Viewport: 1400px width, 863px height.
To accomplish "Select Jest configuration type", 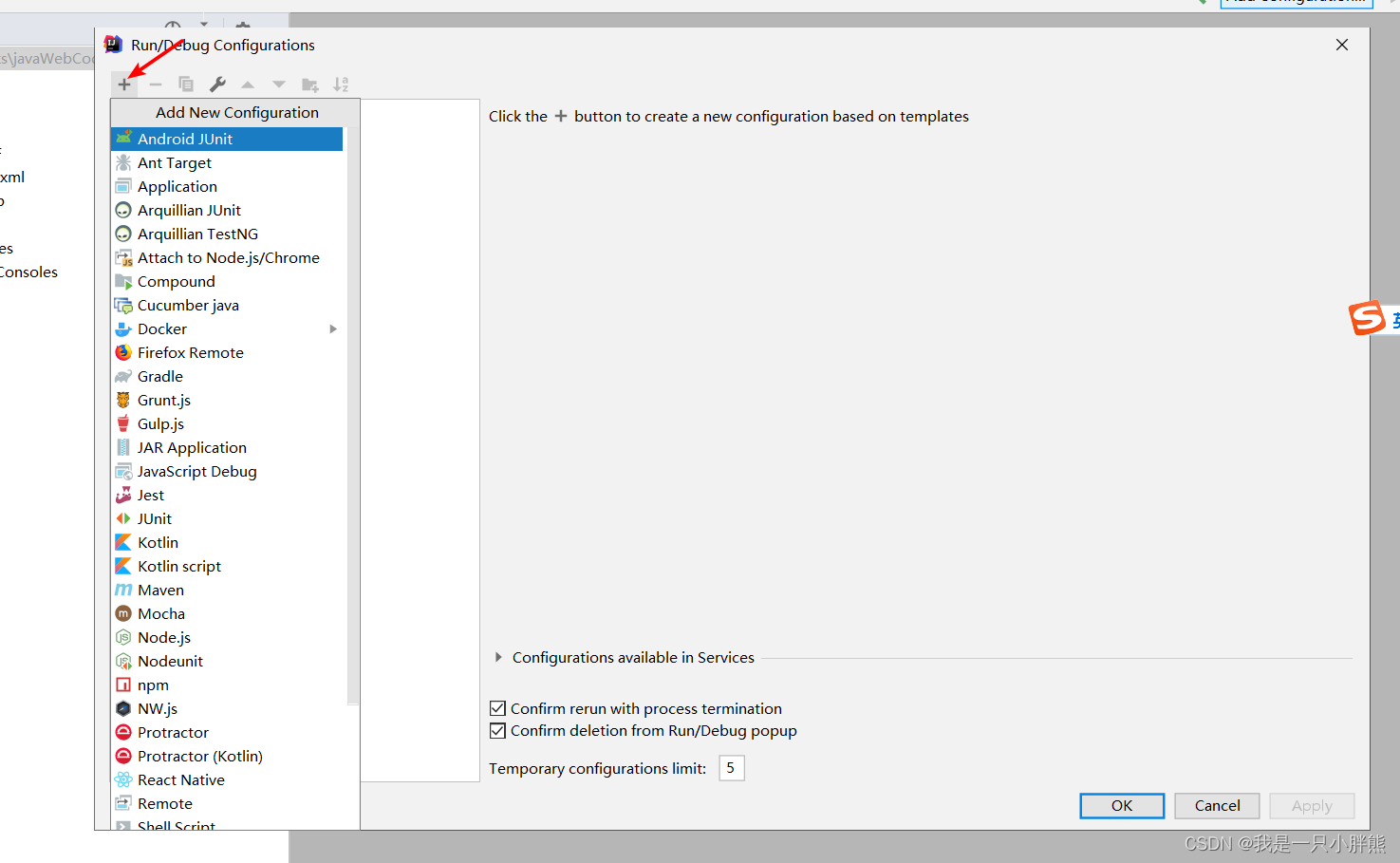I will pos(227,495).
